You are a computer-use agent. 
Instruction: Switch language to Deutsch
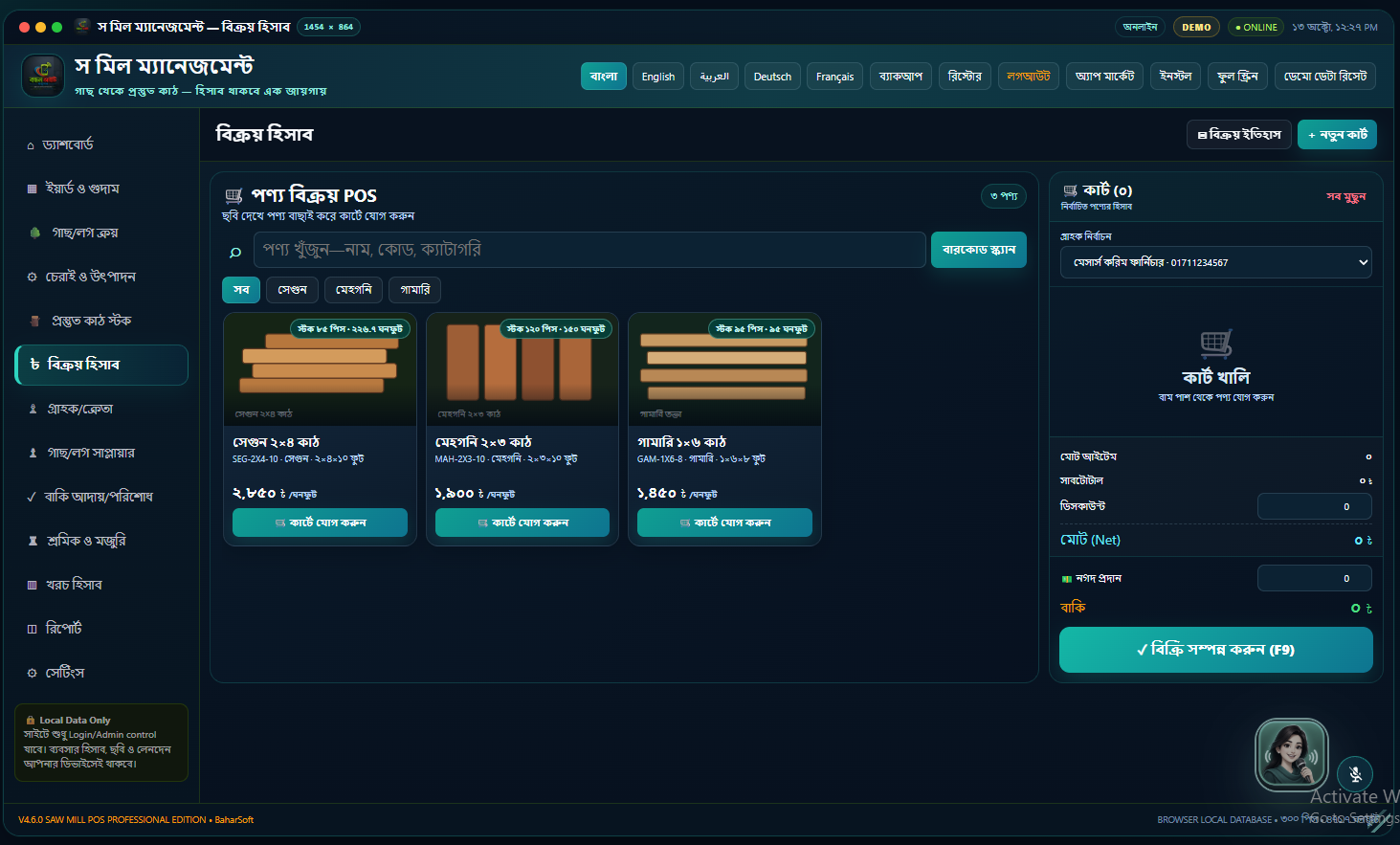pos(772,77)
